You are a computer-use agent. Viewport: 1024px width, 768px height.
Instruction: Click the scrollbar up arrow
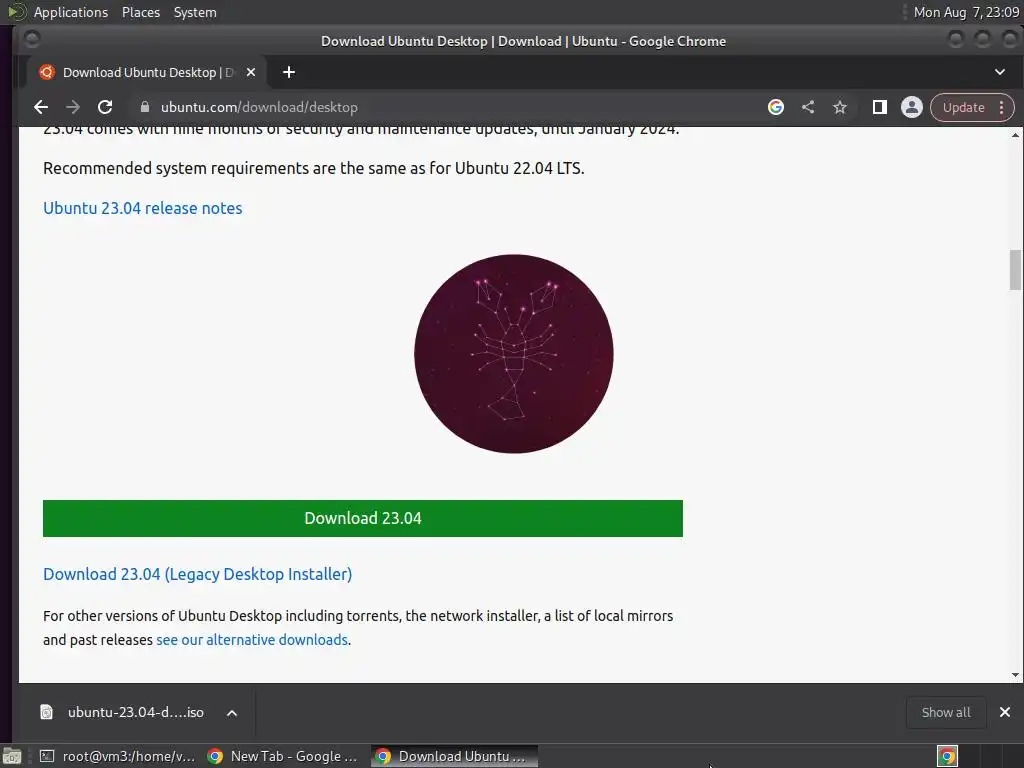click(1015, 135)
